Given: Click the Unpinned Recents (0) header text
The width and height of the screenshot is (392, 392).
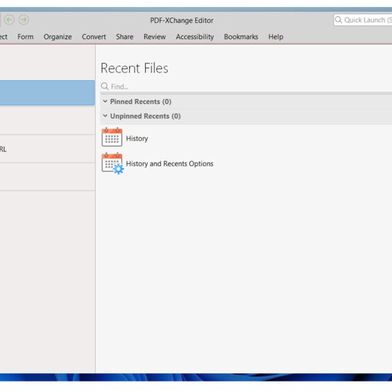Looking at the screenshot, I should 145,116.
